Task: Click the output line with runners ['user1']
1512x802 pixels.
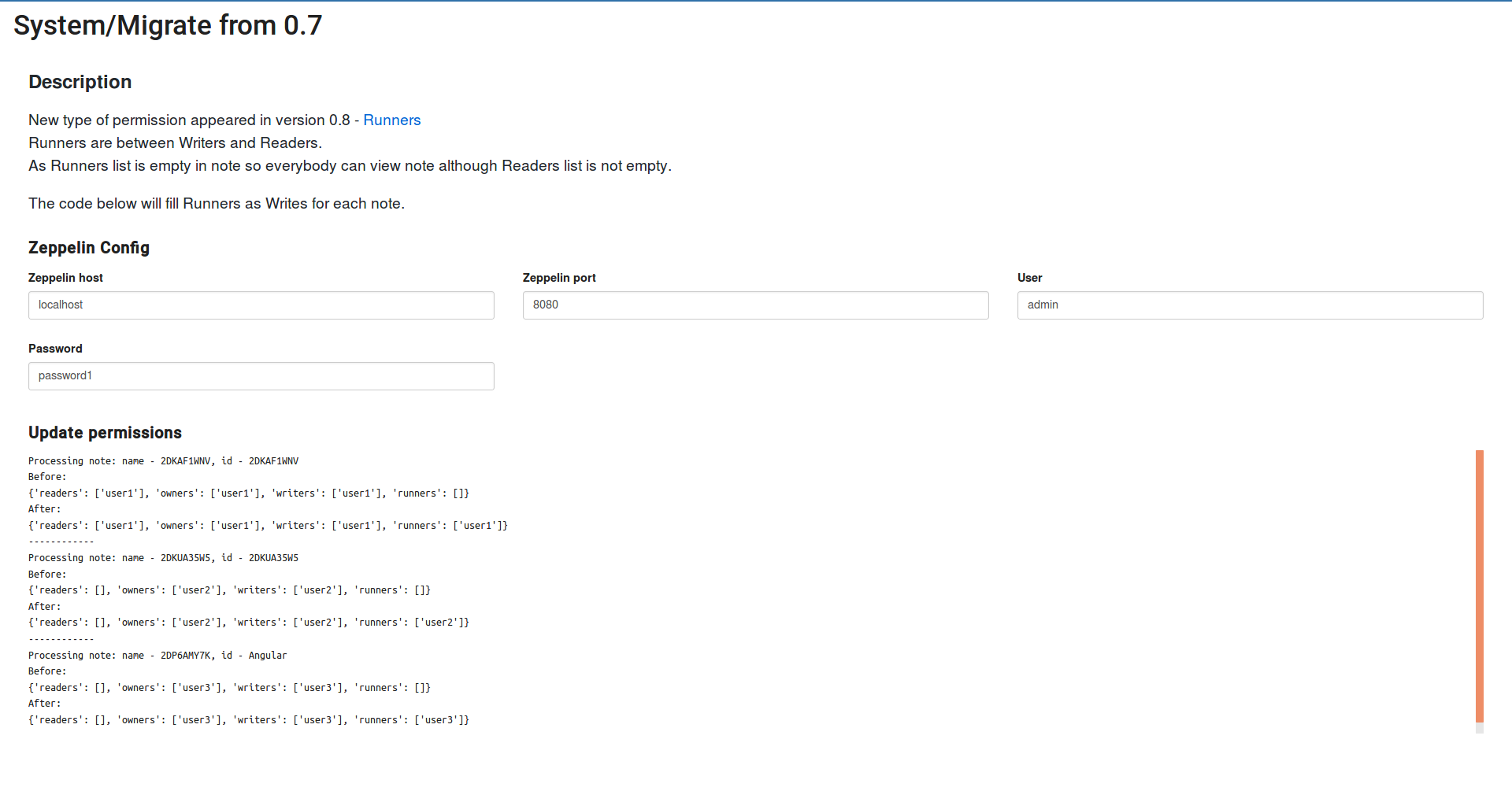Action: pyautogui.click(x=269, y=526)
